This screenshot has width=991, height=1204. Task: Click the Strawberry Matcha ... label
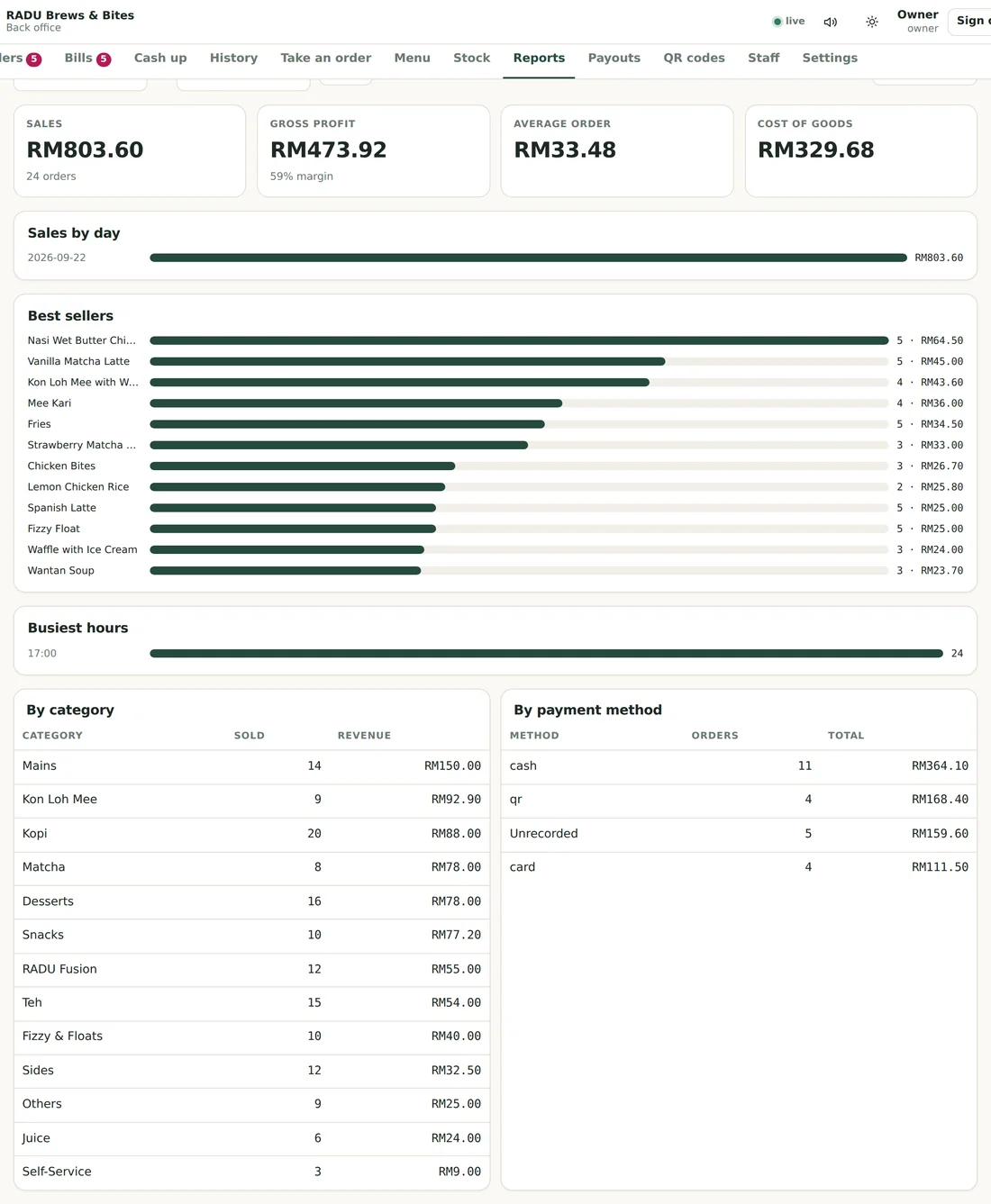tap(82, 445)
